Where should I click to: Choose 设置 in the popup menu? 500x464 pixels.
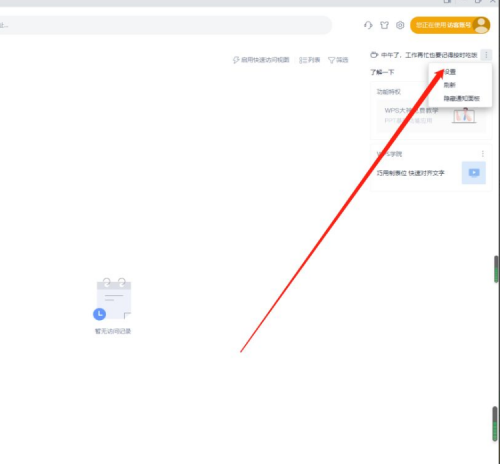coord(450,72)
